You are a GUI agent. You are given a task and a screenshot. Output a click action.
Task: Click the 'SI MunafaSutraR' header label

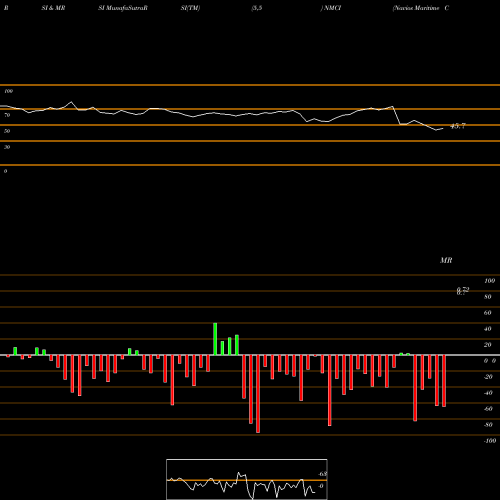(123, 8)
